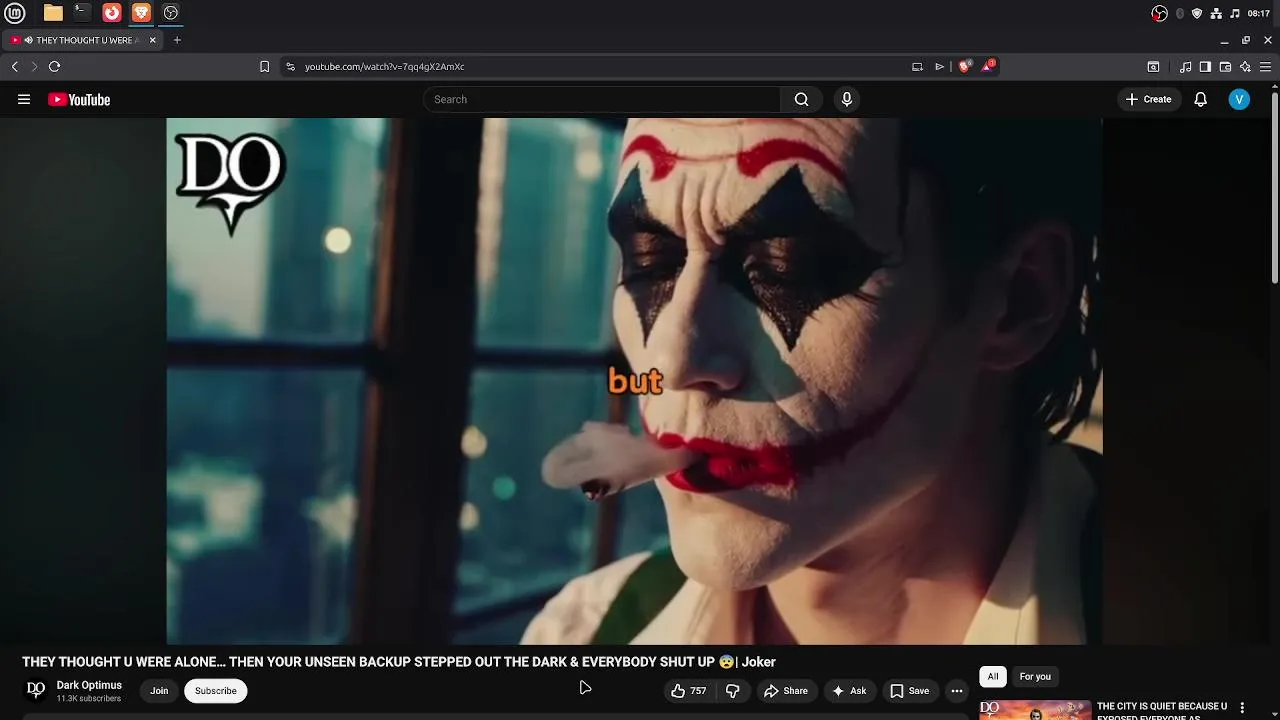Viewport: 1280px width, 720px height.
Task: Open the Files folder launcher in the panel
Action: point(53,13)
